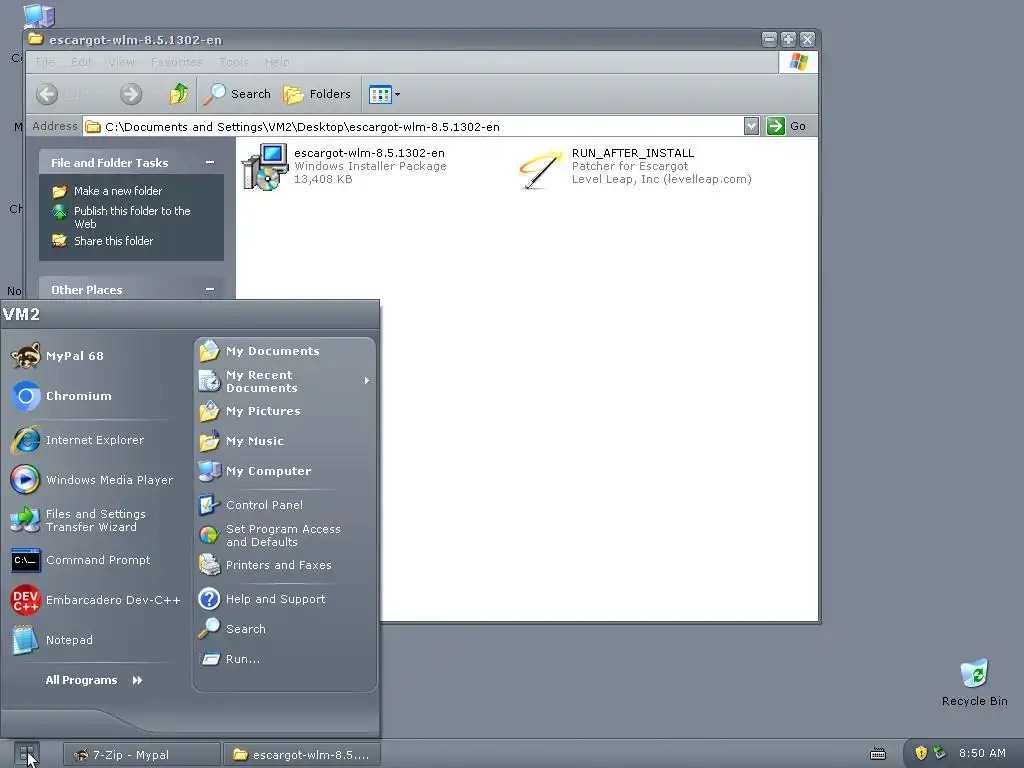Click Publish this folder to the Web
Viewport: 1024px width, 768px height.
click(x=121, y=217)
